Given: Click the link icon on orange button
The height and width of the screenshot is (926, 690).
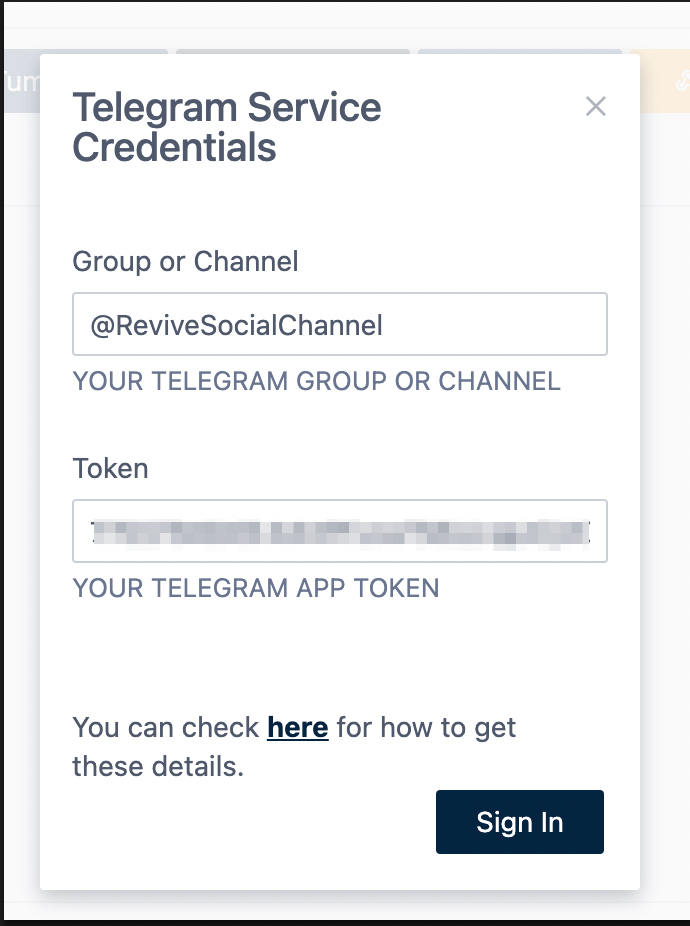Looking at the screenshot, I should pyautogui.click(x=683, y=82).
